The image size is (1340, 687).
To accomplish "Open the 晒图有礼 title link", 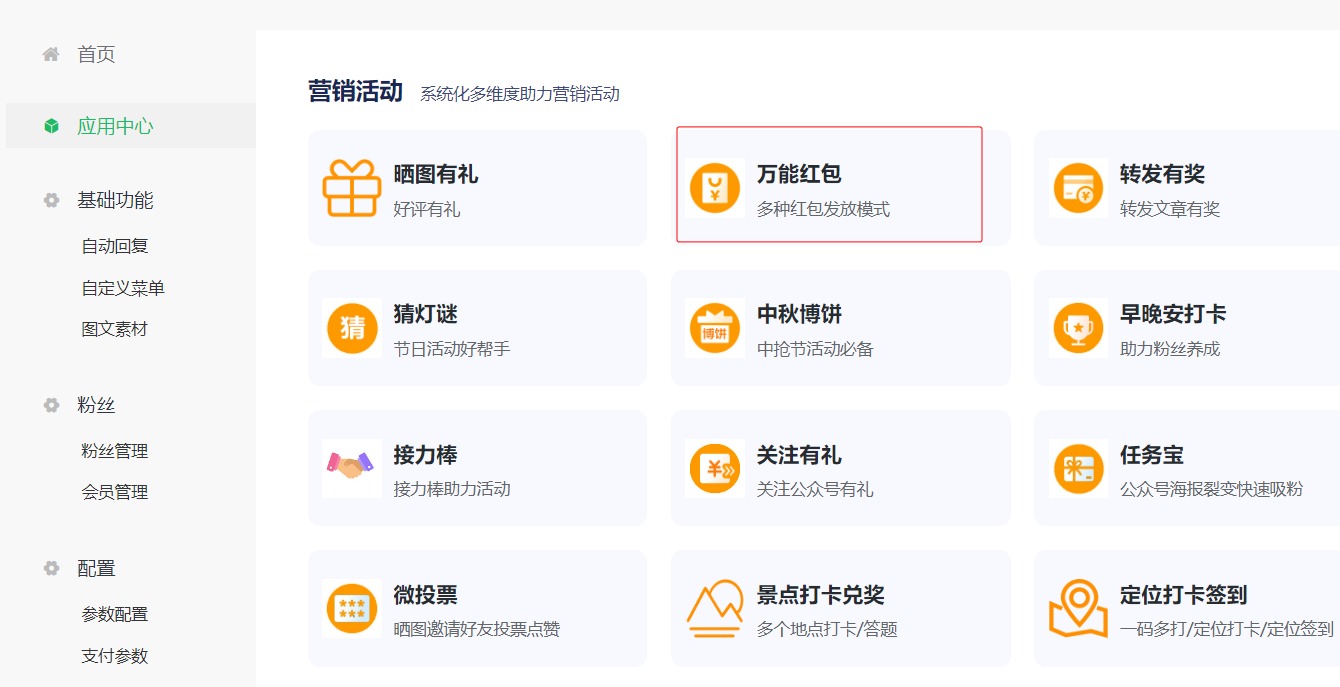I will (436, 174).
